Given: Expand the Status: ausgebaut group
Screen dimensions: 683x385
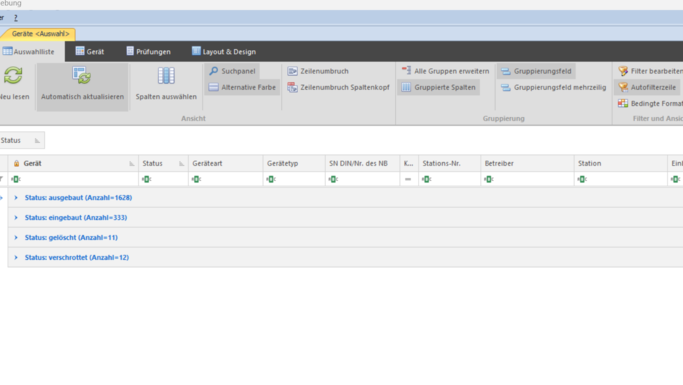Looking at the screenshot, I should click(x=16, y=198).
